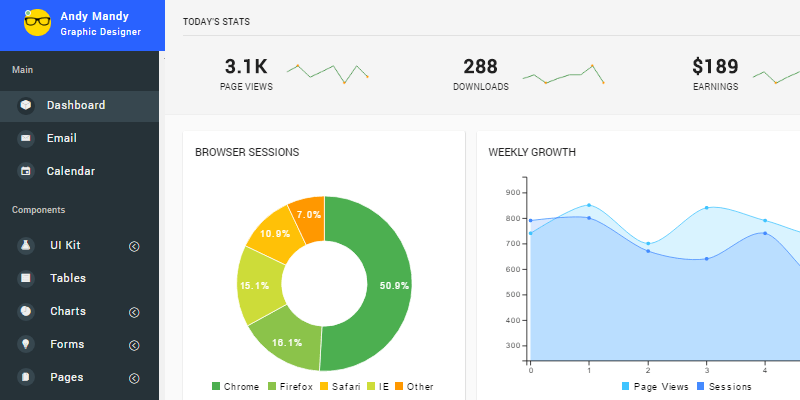800x400 pixels.
Task: Click the avatar icon with glasses
Action: (37, 25)
